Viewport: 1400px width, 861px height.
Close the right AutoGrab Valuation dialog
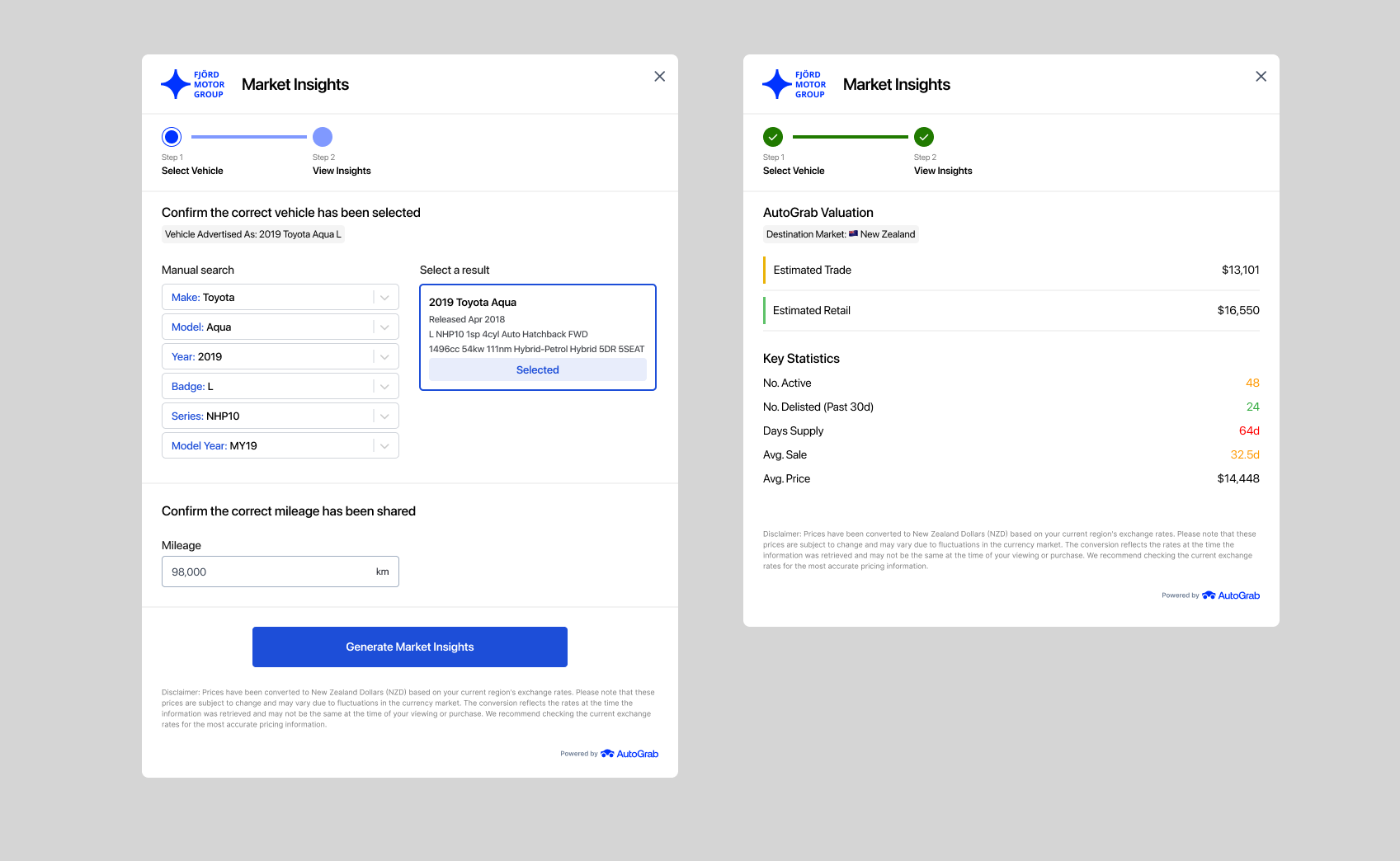[1261, 77]
